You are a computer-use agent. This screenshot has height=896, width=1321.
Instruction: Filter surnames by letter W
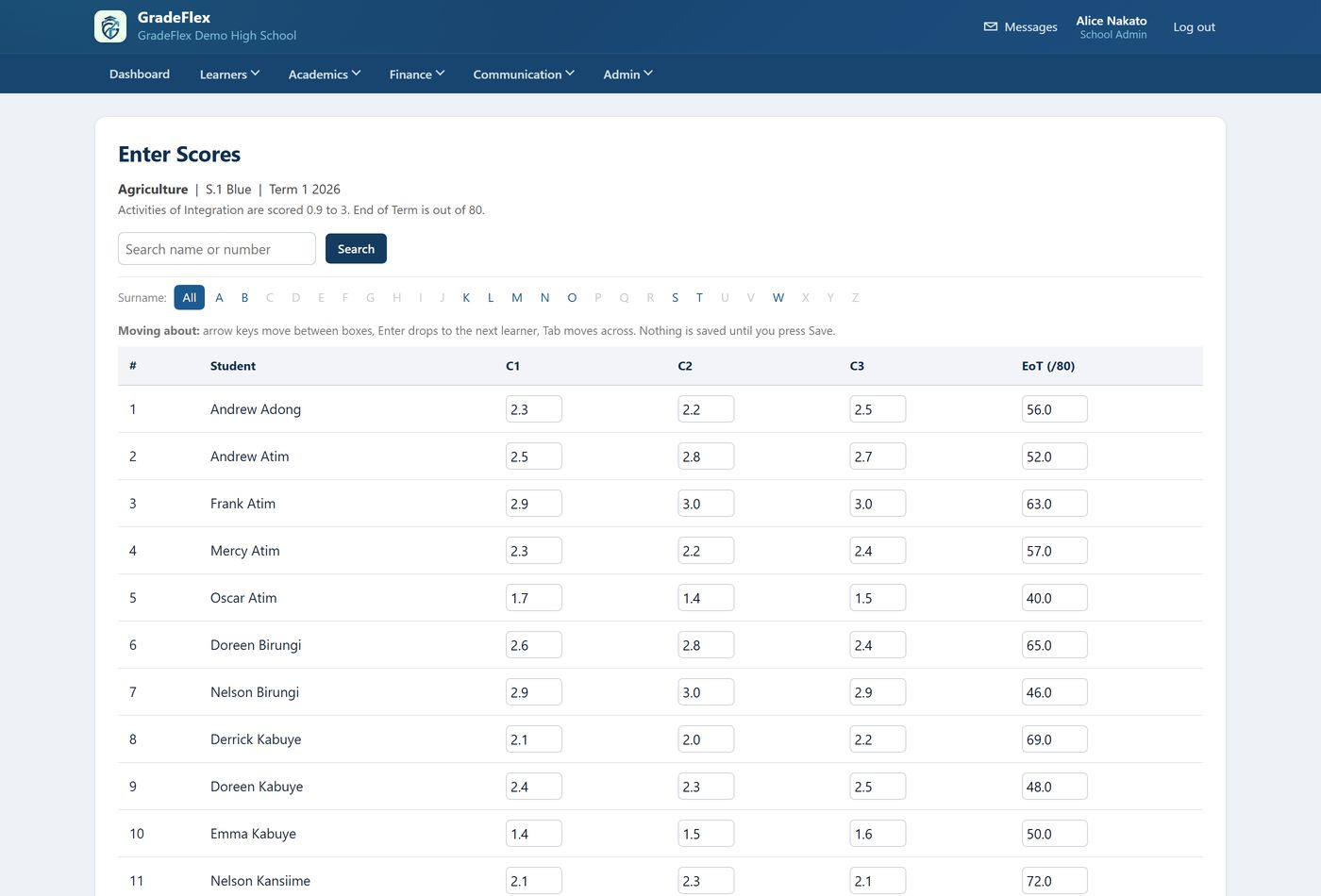click(778, 297)
